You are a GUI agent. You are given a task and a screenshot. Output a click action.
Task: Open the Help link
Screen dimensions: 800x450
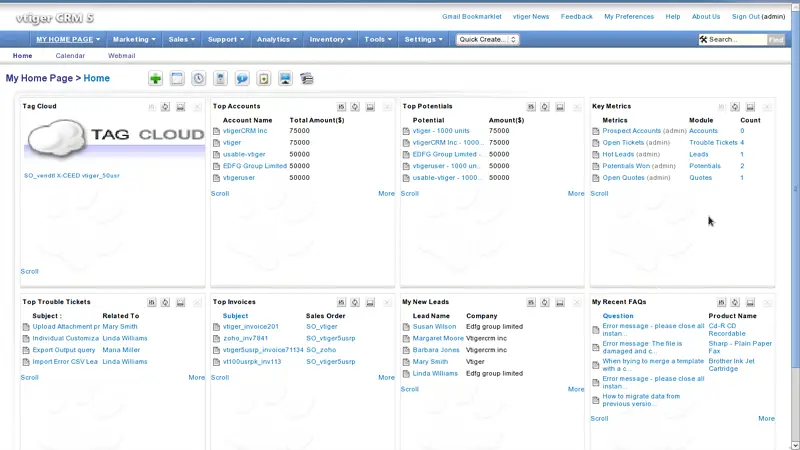672,16
